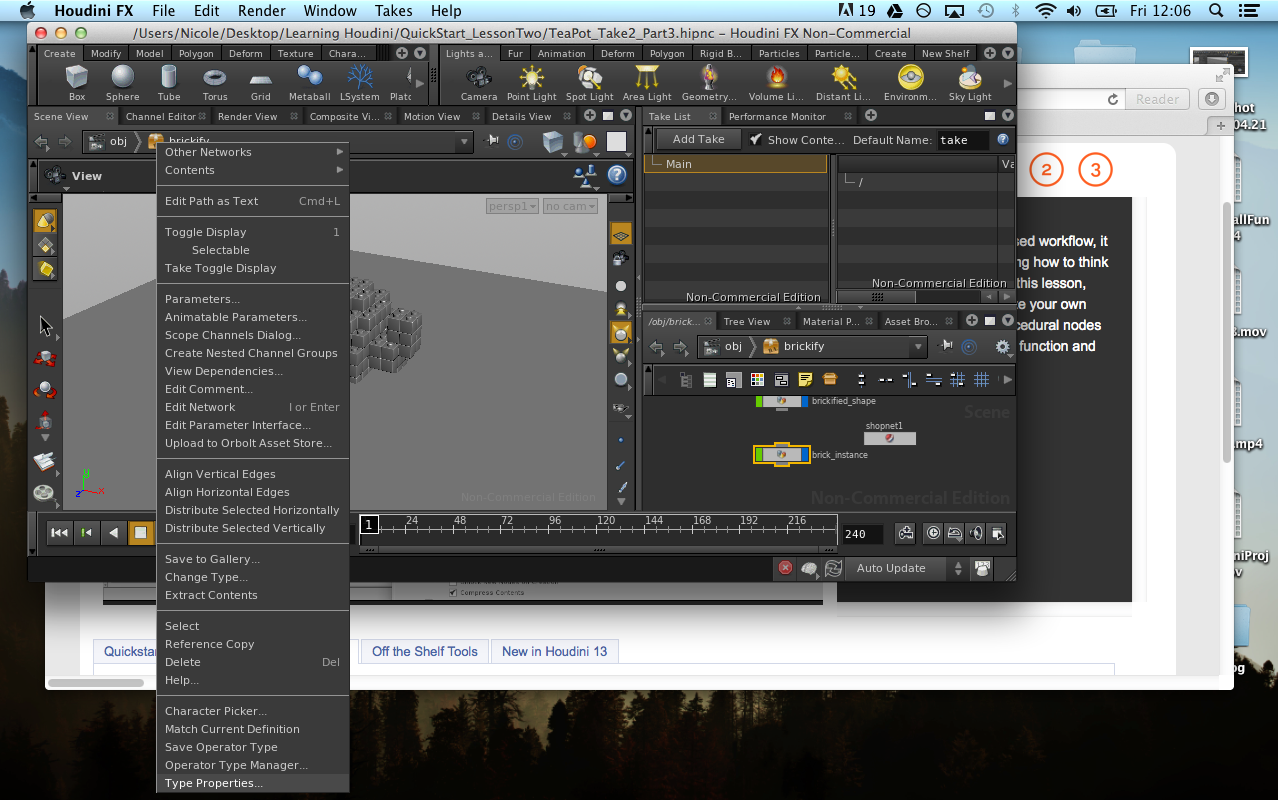Jump to first frame in playbar
The height and width of the screenshot is (800, 1278).
tap(59, 533)
